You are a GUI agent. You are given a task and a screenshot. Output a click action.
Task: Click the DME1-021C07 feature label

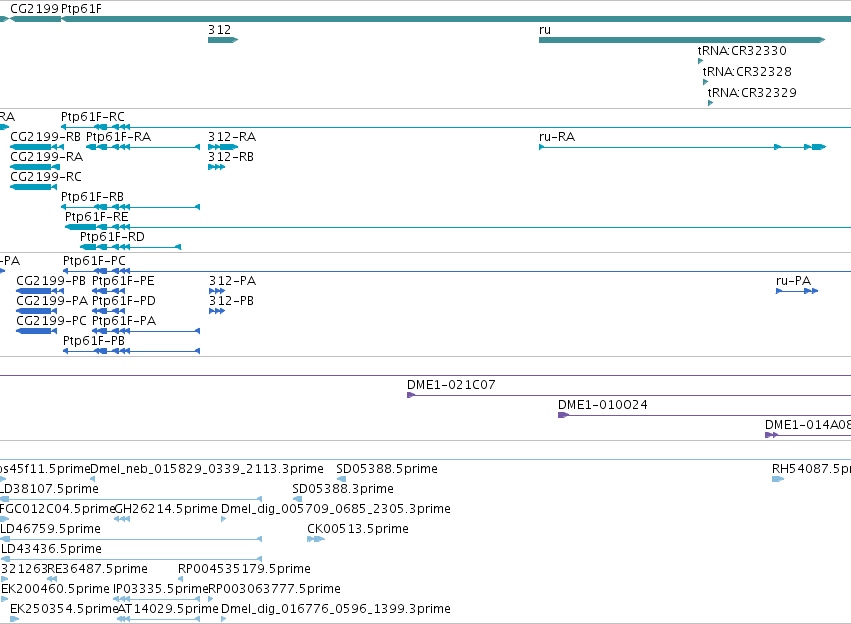coord(451,385)
